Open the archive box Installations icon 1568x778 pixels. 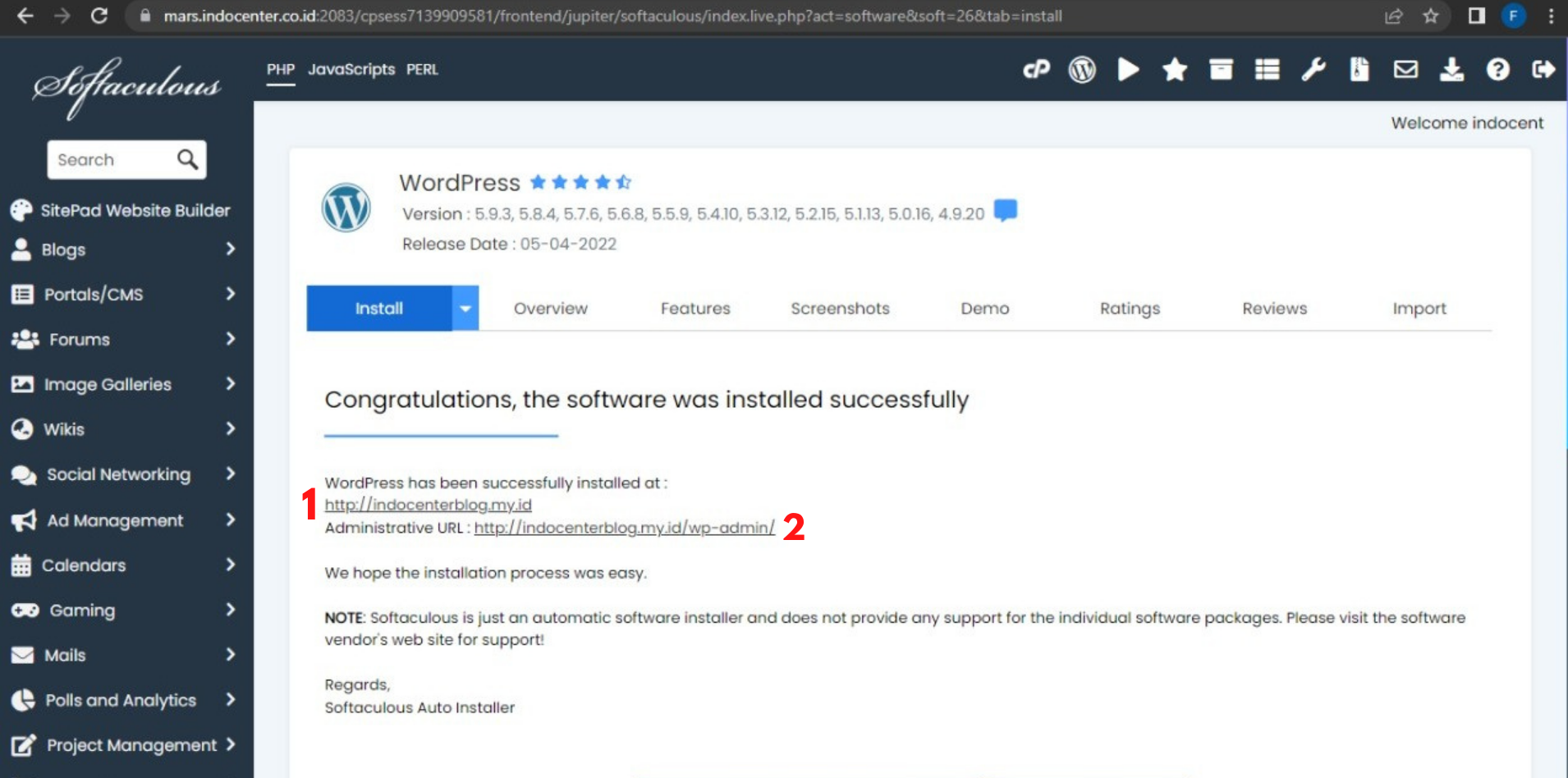pyautogui.click(x=1221, y=70)
